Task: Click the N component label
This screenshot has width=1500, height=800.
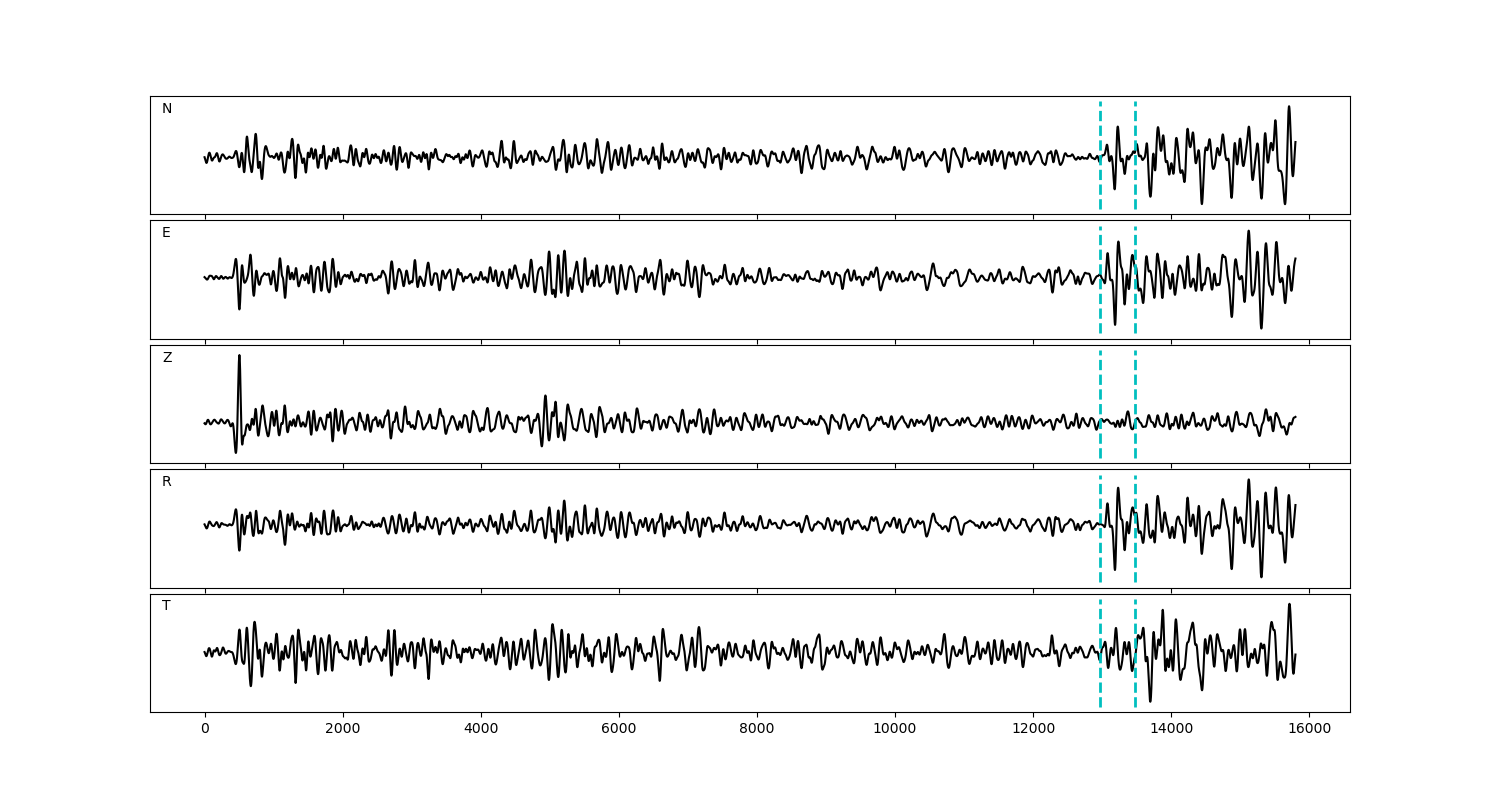Action: point(167,109)
